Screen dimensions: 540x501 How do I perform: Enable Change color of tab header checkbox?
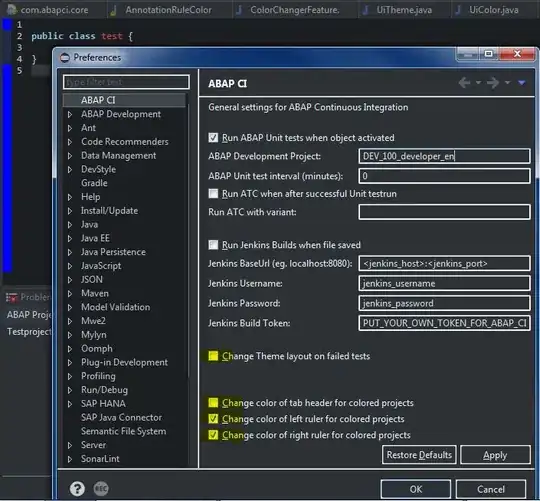pyautogui.click(x=213, y=403)
